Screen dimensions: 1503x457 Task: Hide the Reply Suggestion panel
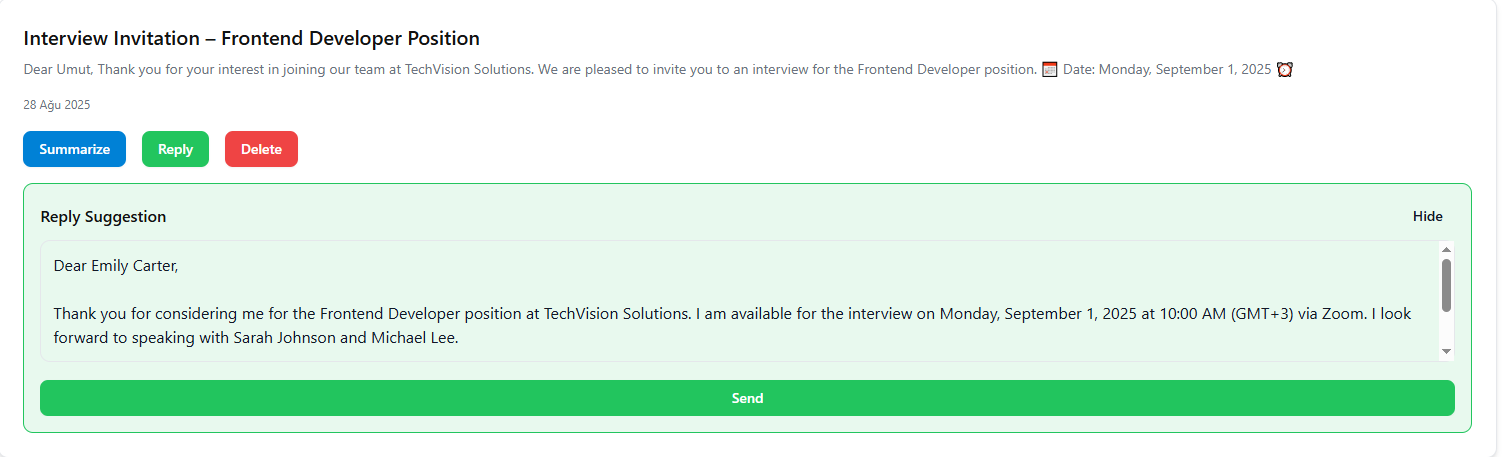[1427, 216]
